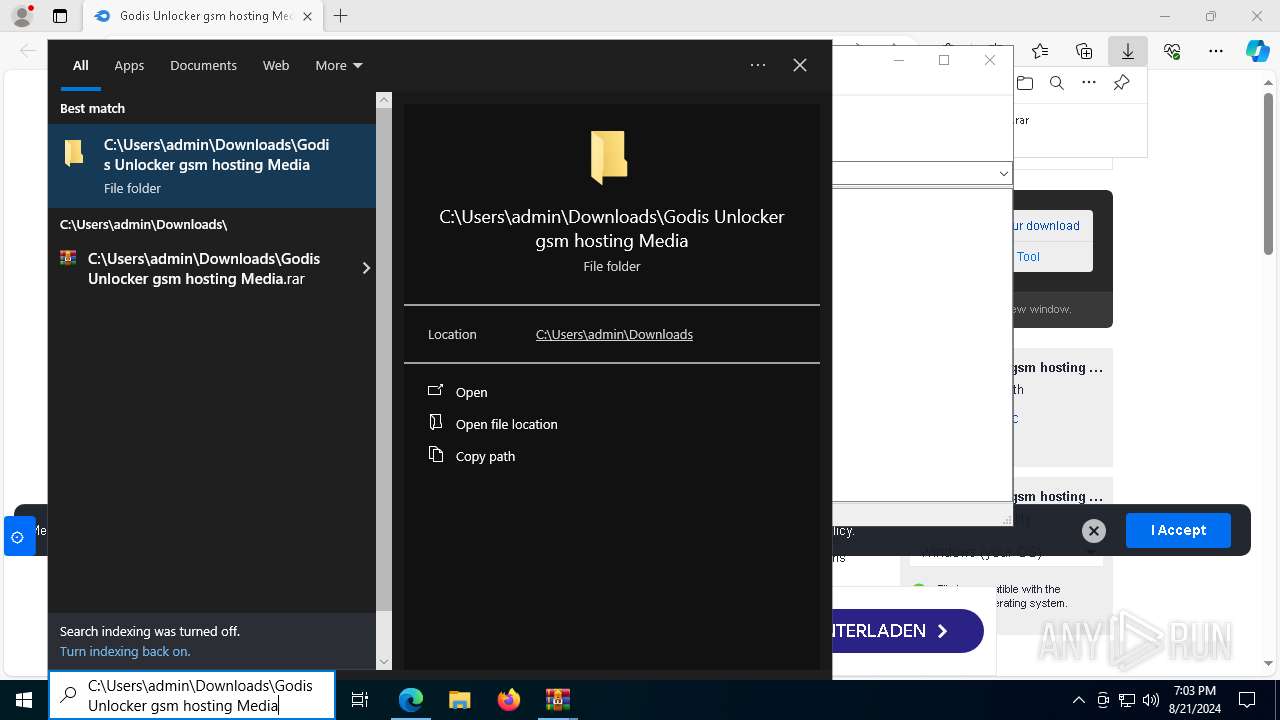
Task: Expand WinRAR address bar dropdown
Action: tap(1003, 173)
